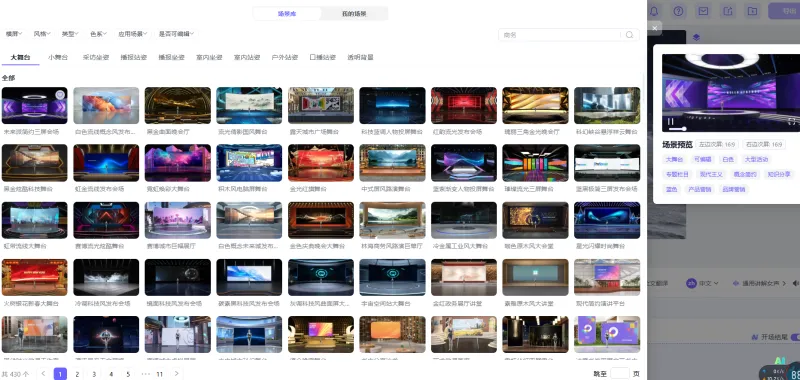The height and width of the screenshot is (380, 800).
Task: Click the scene name search field
Action: pos(561,35)
